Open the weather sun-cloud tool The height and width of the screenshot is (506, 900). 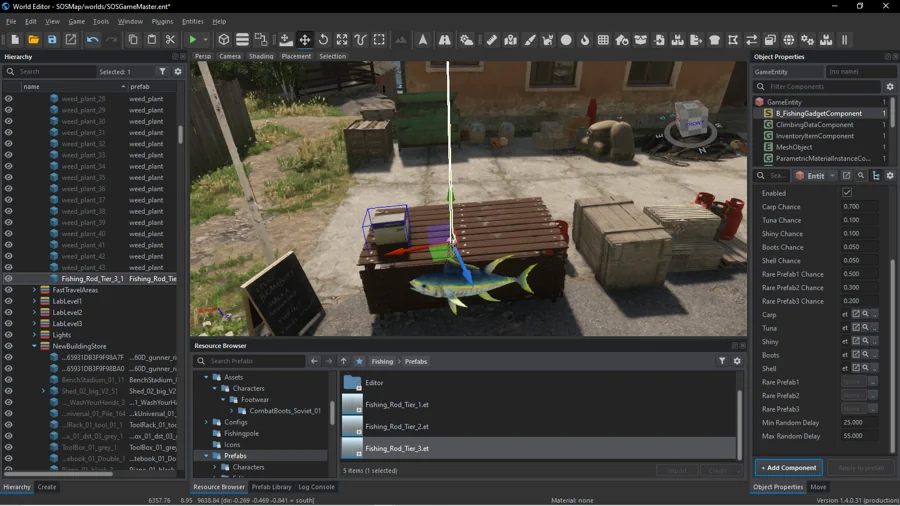click(x=467, y=40)
